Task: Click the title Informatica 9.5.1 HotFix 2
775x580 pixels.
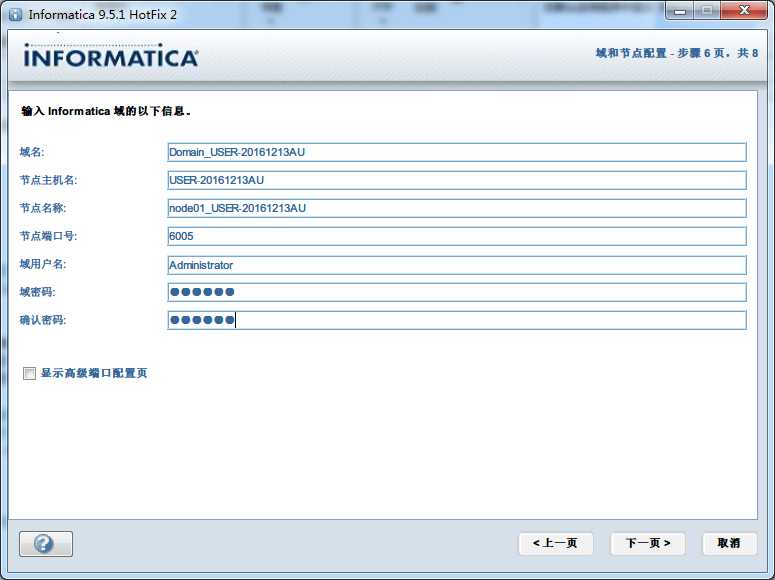Action: (103, 15)
